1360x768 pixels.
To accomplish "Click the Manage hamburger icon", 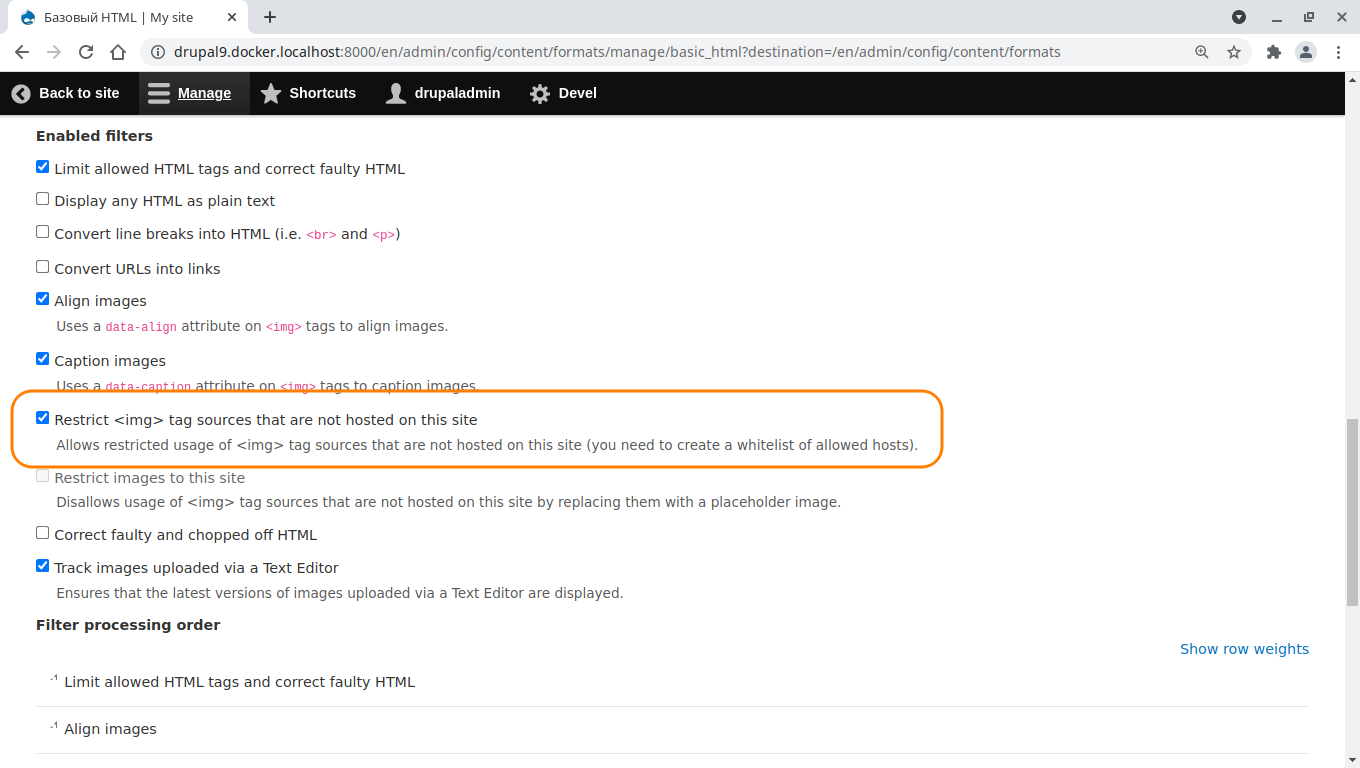I will [159, 93].
